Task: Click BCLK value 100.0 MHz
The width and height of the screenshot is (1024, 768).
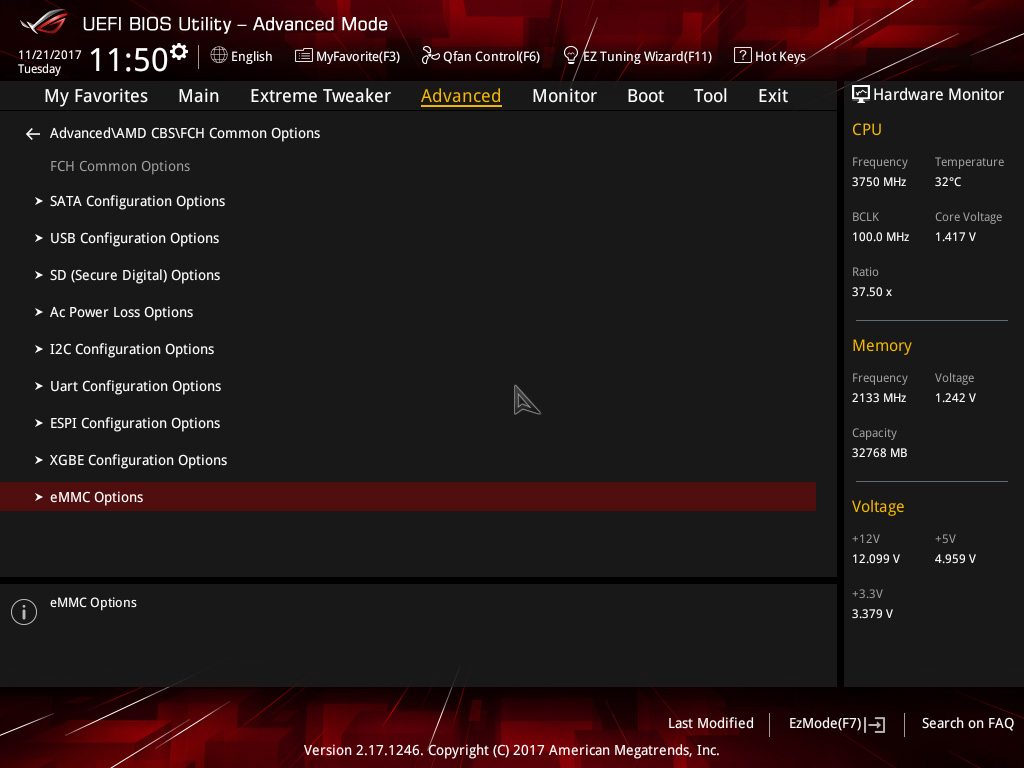Action: tap(880, 237)
